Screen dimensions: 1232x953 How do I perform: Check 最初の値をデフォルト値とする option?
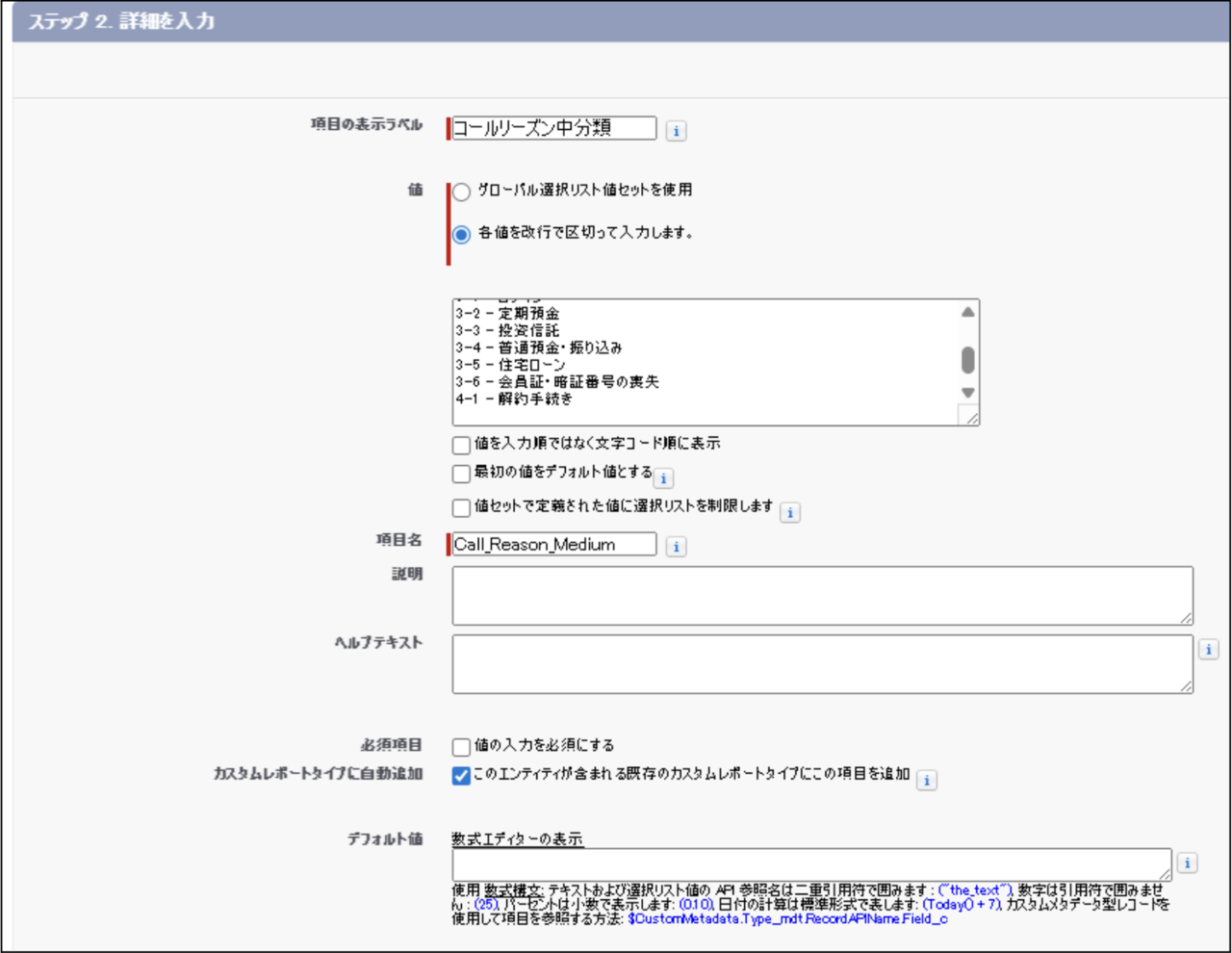461,474
